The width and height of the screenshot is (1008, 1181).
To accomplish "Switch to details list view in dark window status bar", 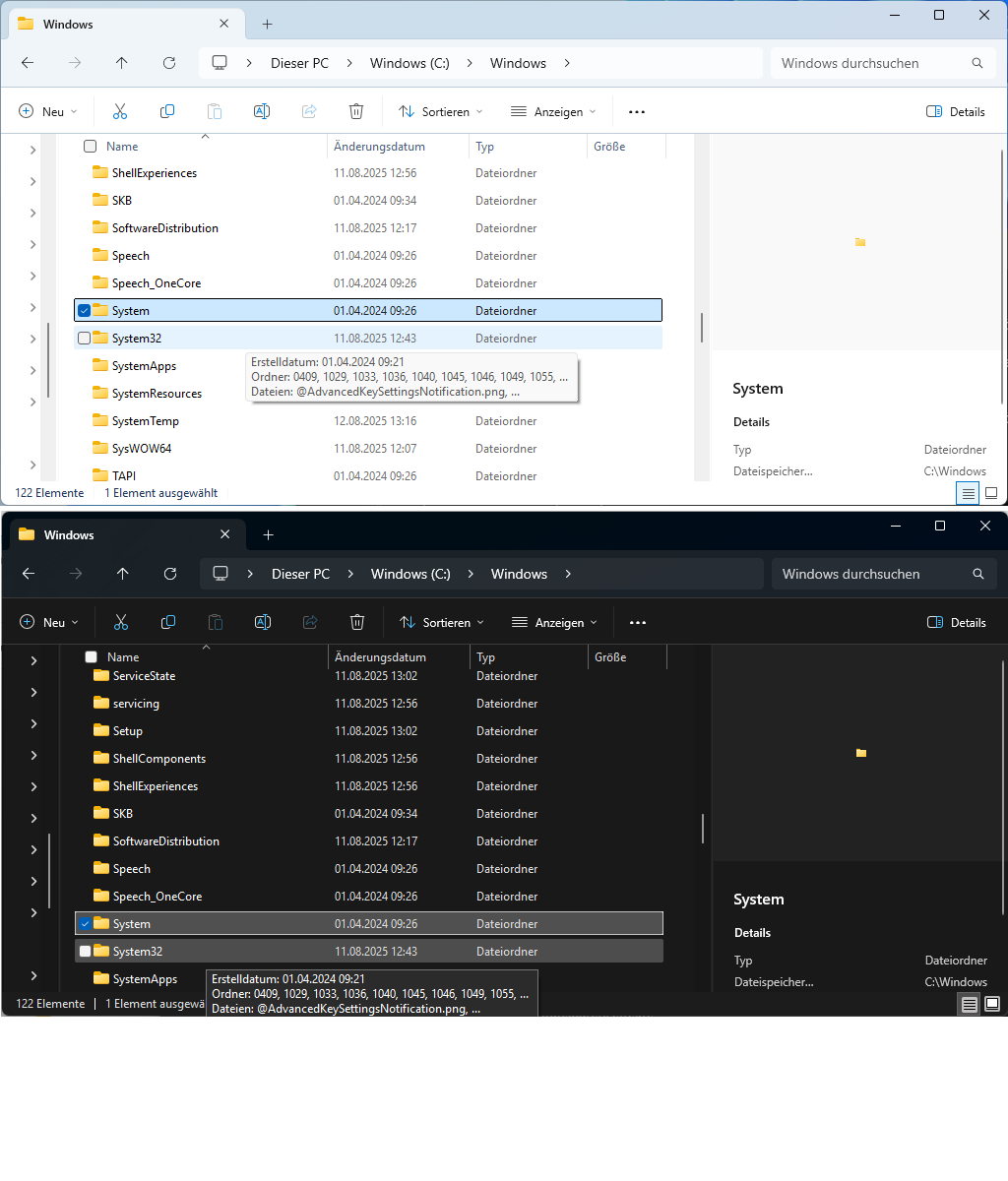I will click(x=970, y=1004).
